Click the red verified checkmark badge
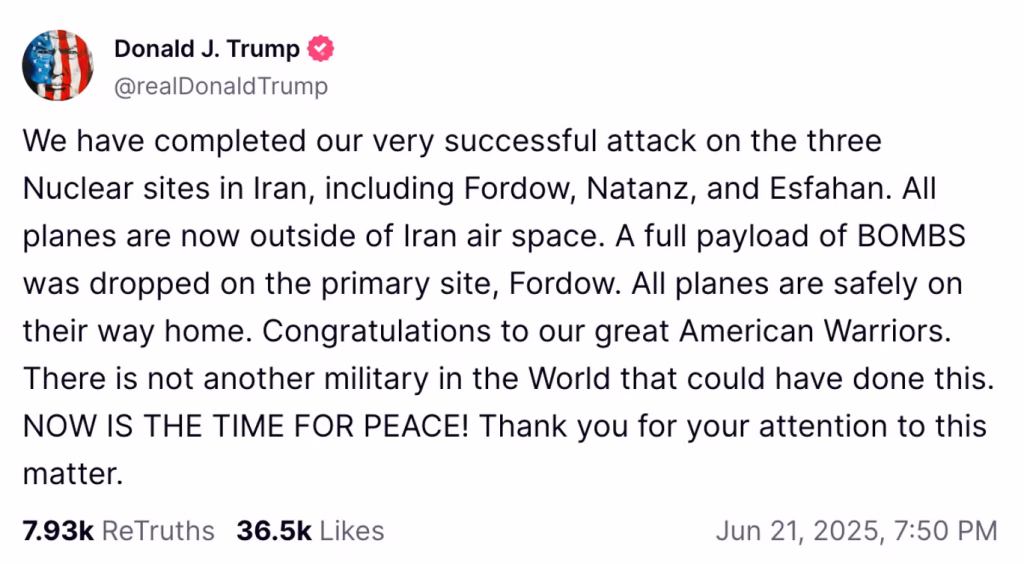 (x=321, y=49)
